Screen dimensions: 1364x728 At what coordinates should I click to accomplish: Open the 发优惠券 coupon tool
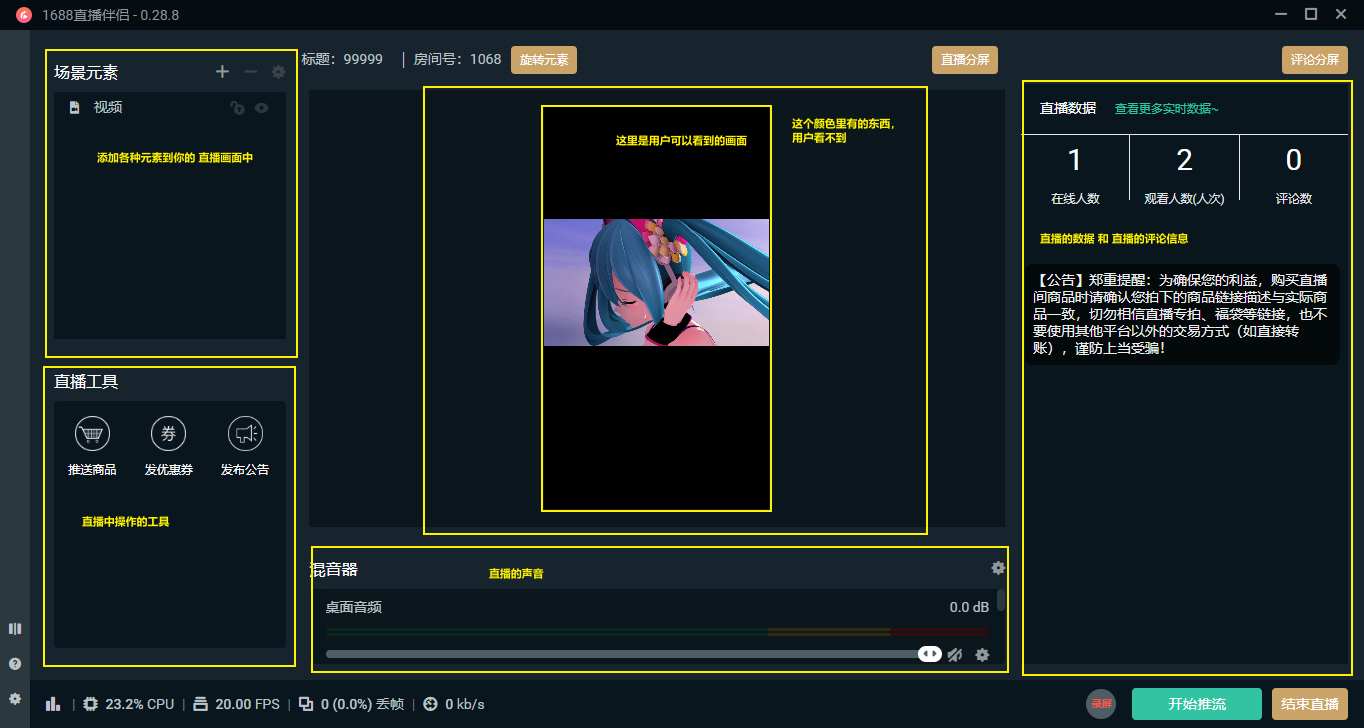pos(168,434)
